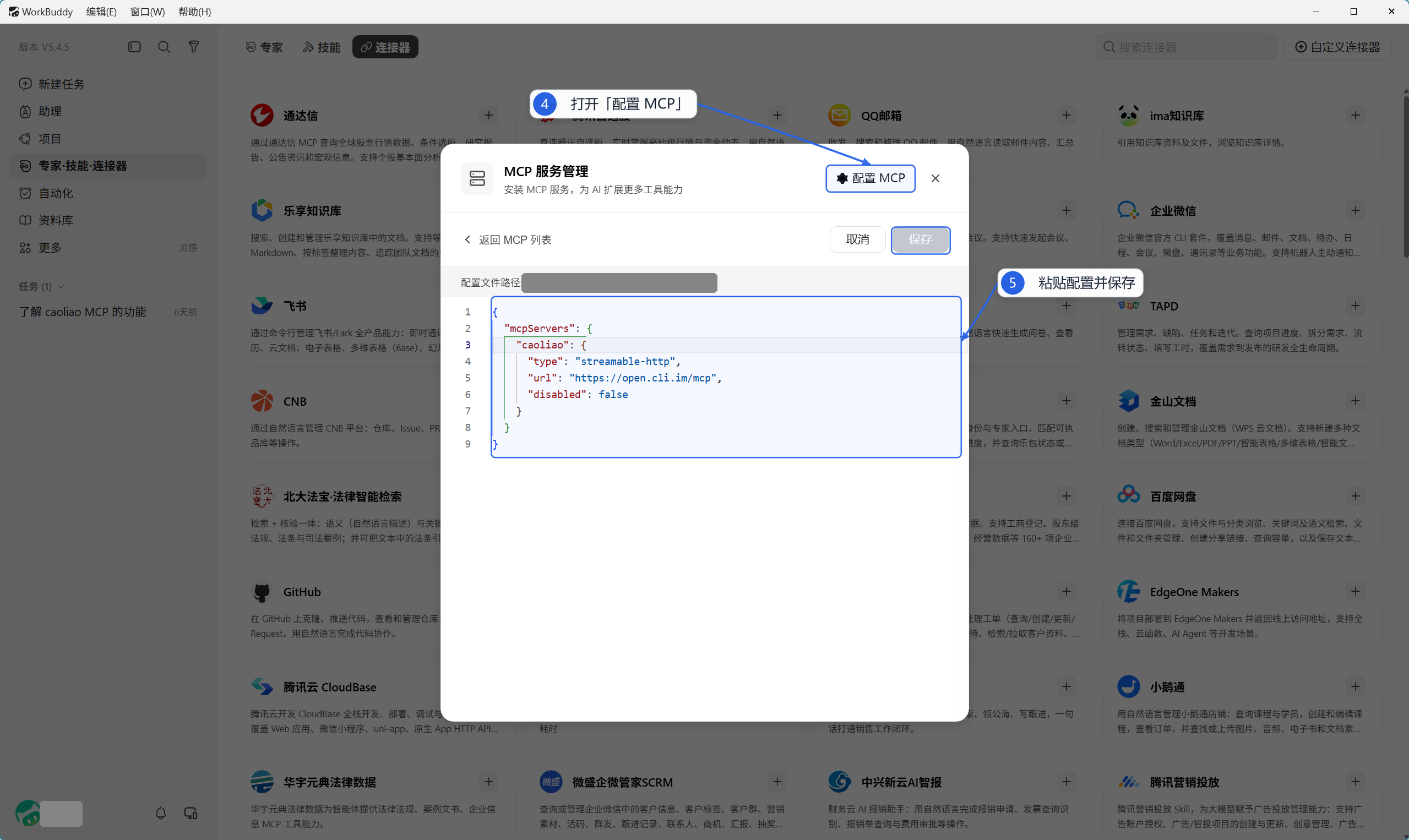
Task: Click the EdgeOne Makers logo
Action: [x=1129, y=592]
